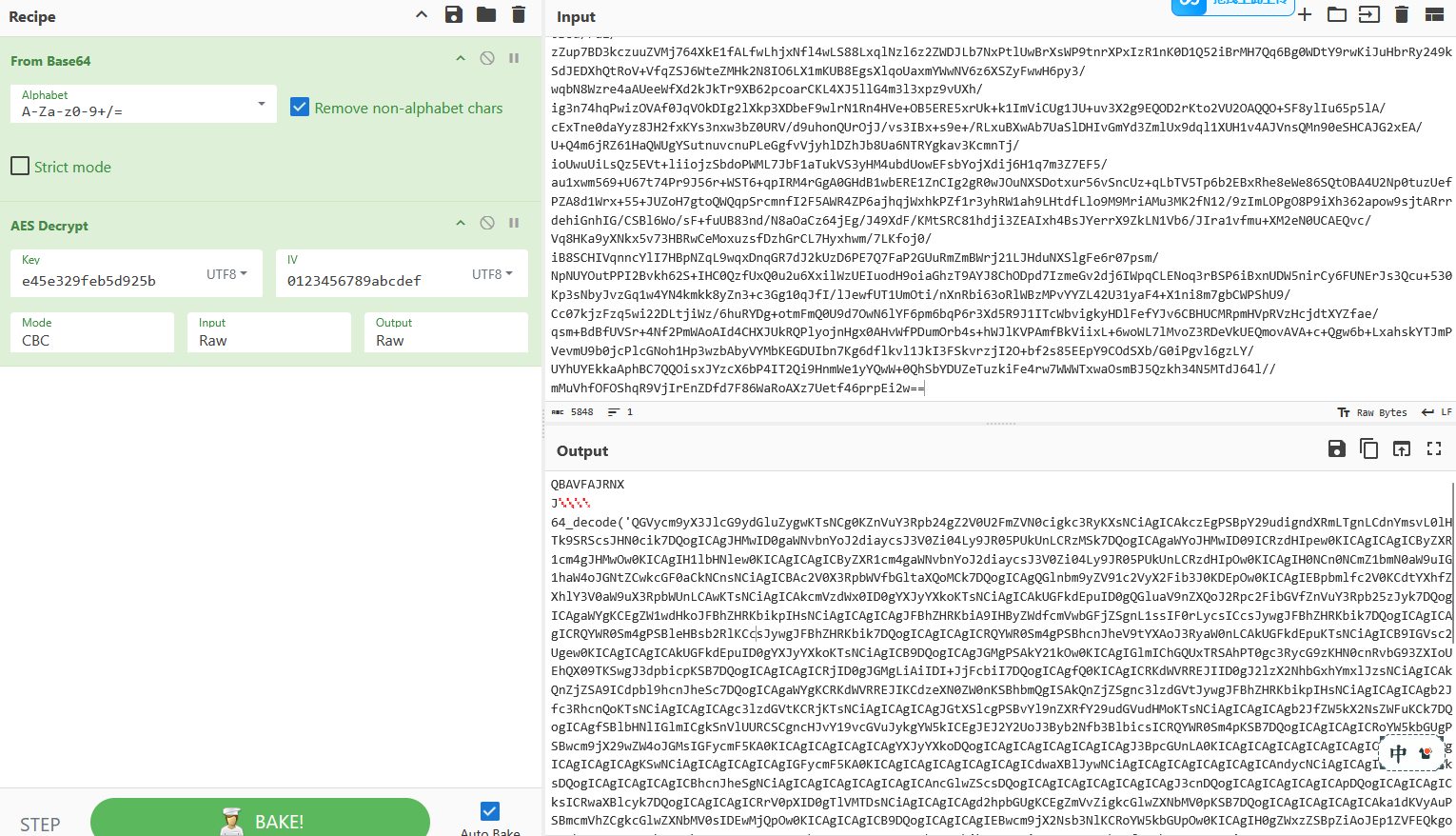Open the AES Input format dropdown
This screenshot has height=836, width=1456.
pyautogui.click(x=269, y=332)
